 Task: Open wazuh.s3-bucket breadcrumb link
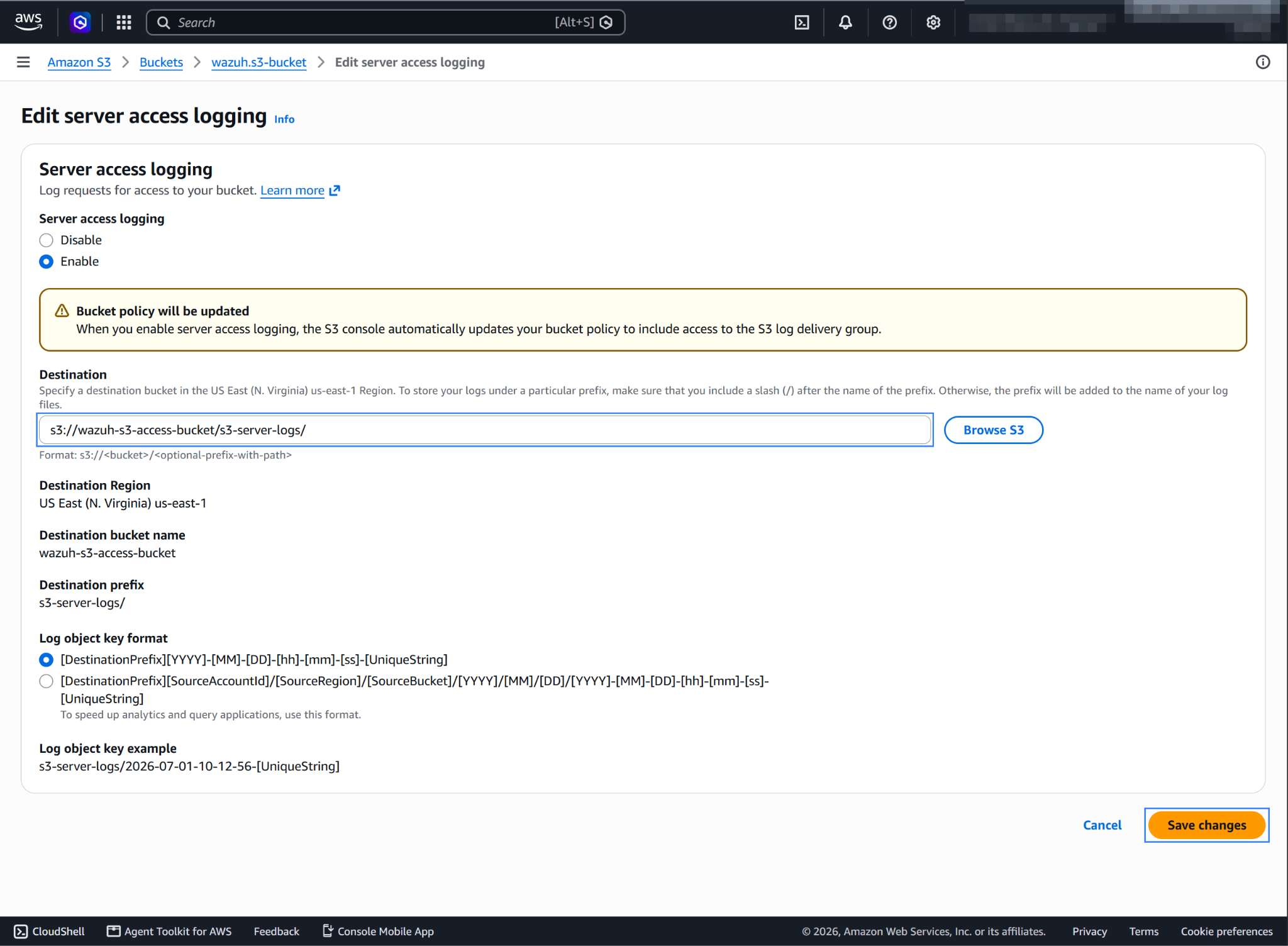click(x=258, y=62)
